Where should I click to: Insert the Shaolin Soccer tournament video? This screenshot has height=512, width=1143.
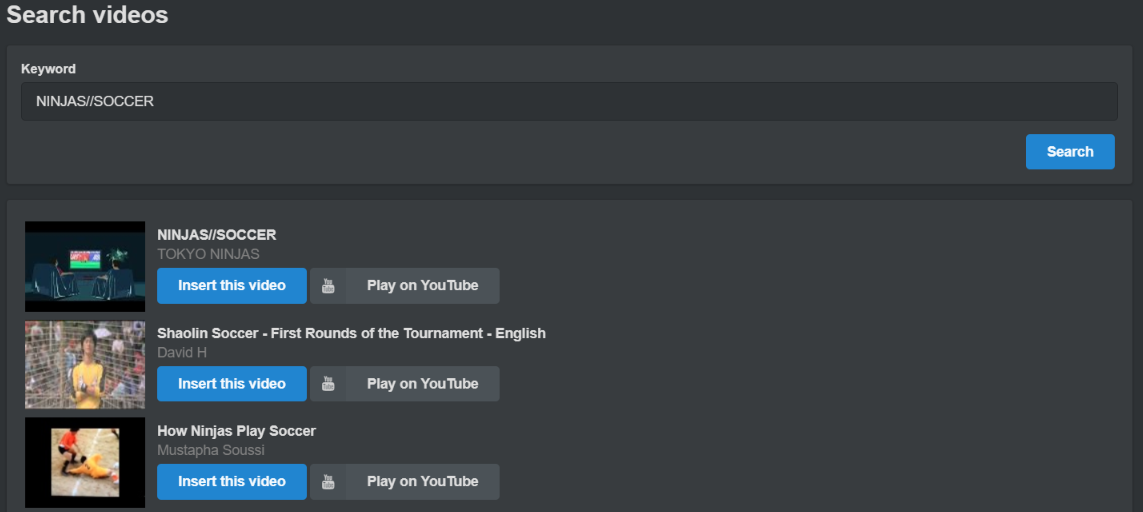232,384
